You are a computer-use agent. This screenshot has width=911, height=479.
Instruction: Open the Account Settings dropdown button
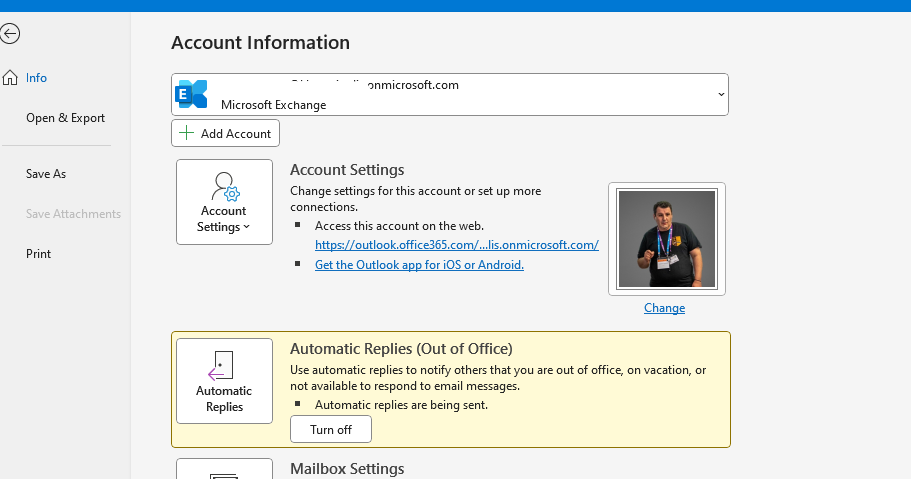[224, 202]
